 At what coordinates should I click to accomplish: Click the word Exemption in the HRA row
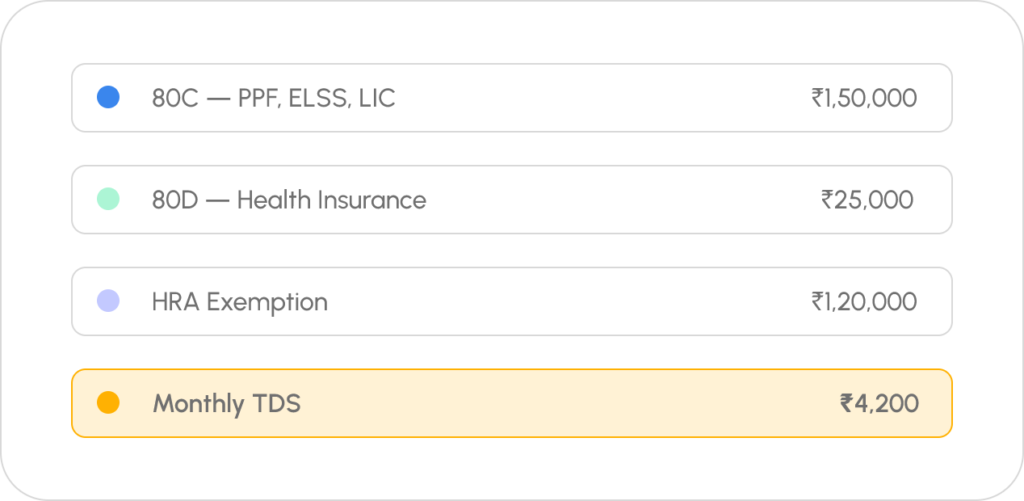[267, 302]
